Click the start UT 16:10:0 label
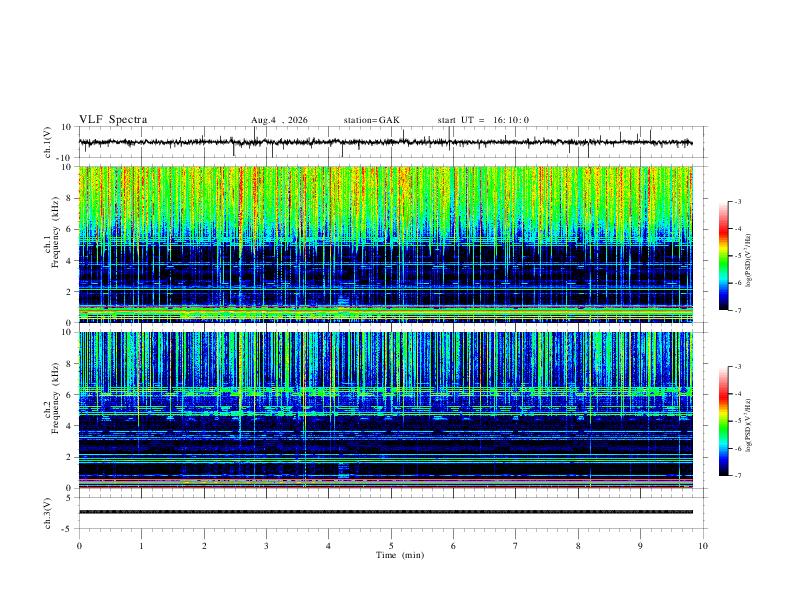 (483, 120)
